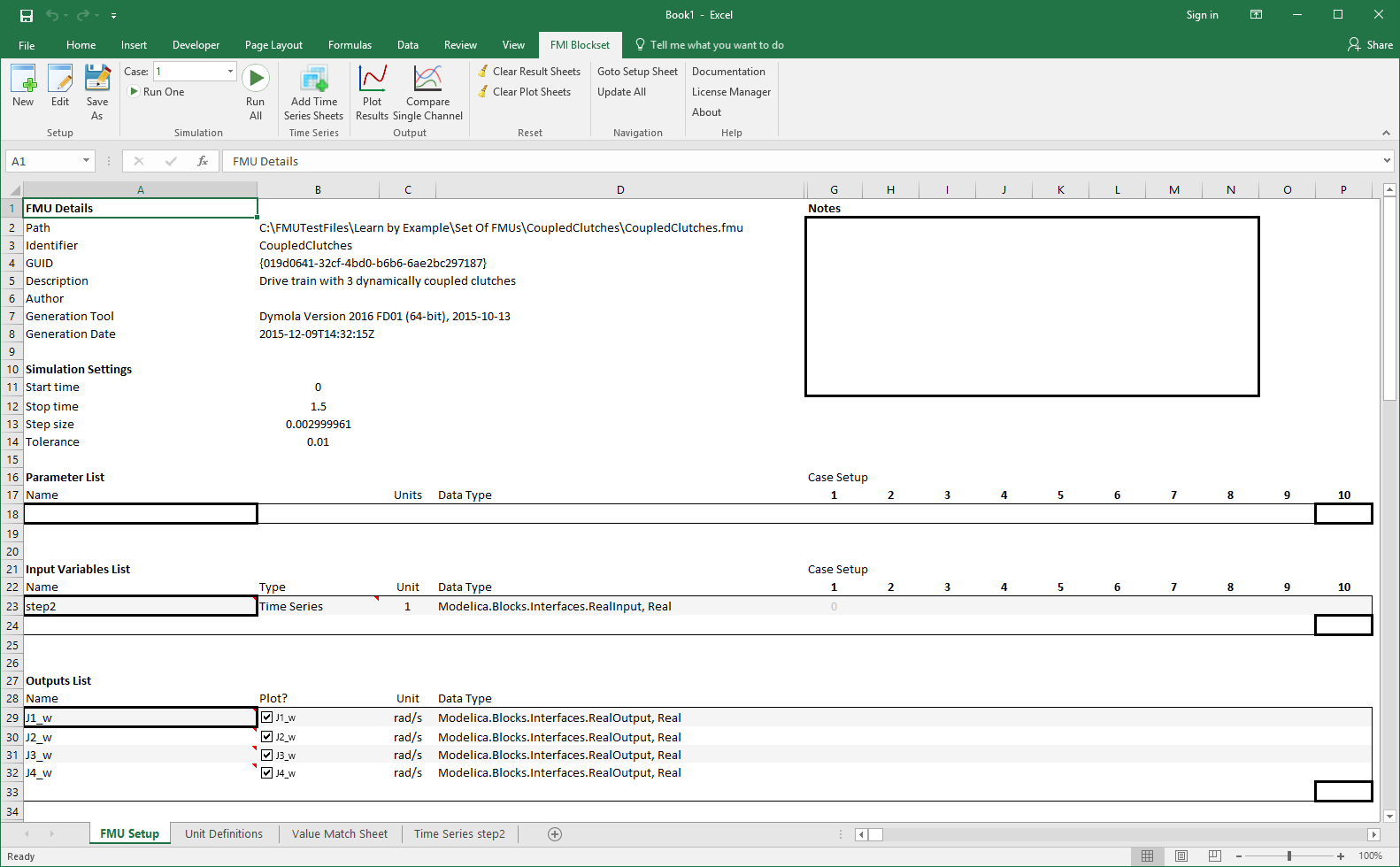Expand the formula bar

click(x=1387, y=161)
